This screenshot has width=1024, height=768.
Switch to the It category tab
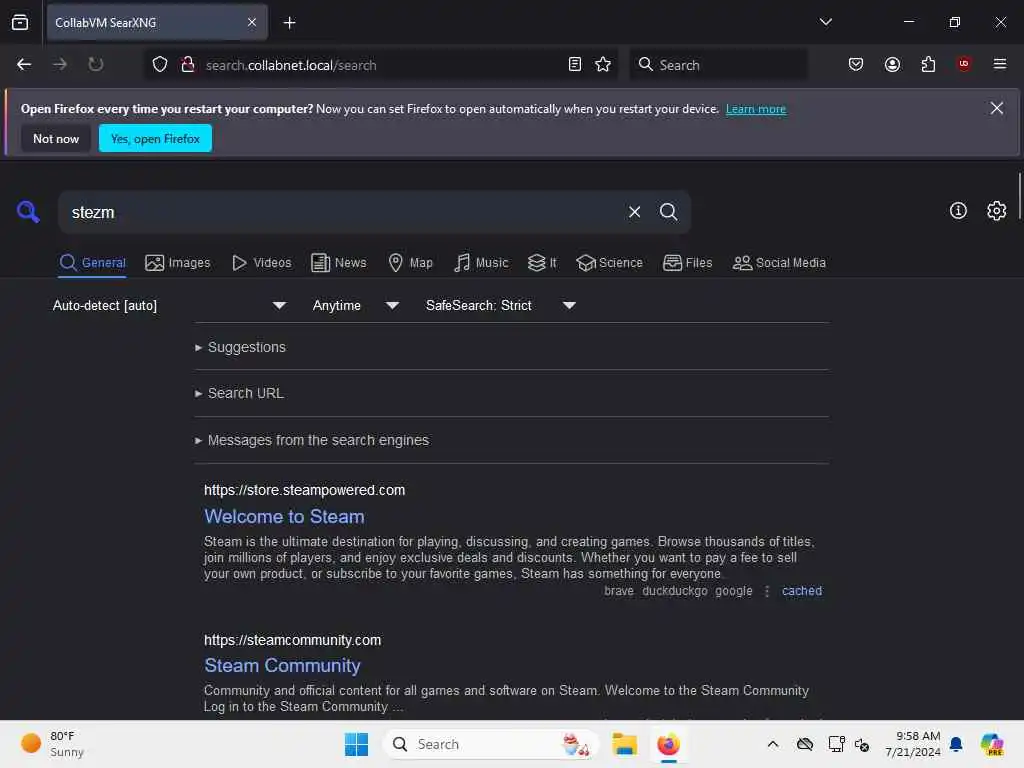(542, 263)
